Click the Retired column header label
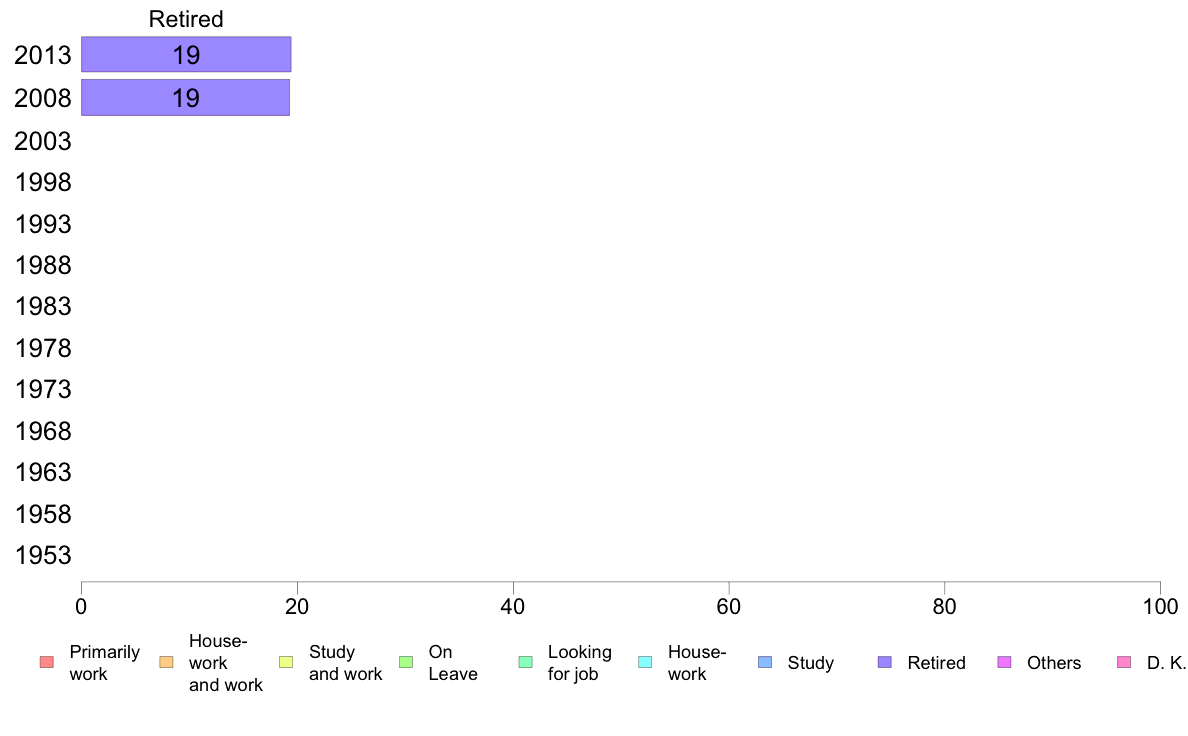Screen dimensions: 1188x736 click(x=186, y=19)
